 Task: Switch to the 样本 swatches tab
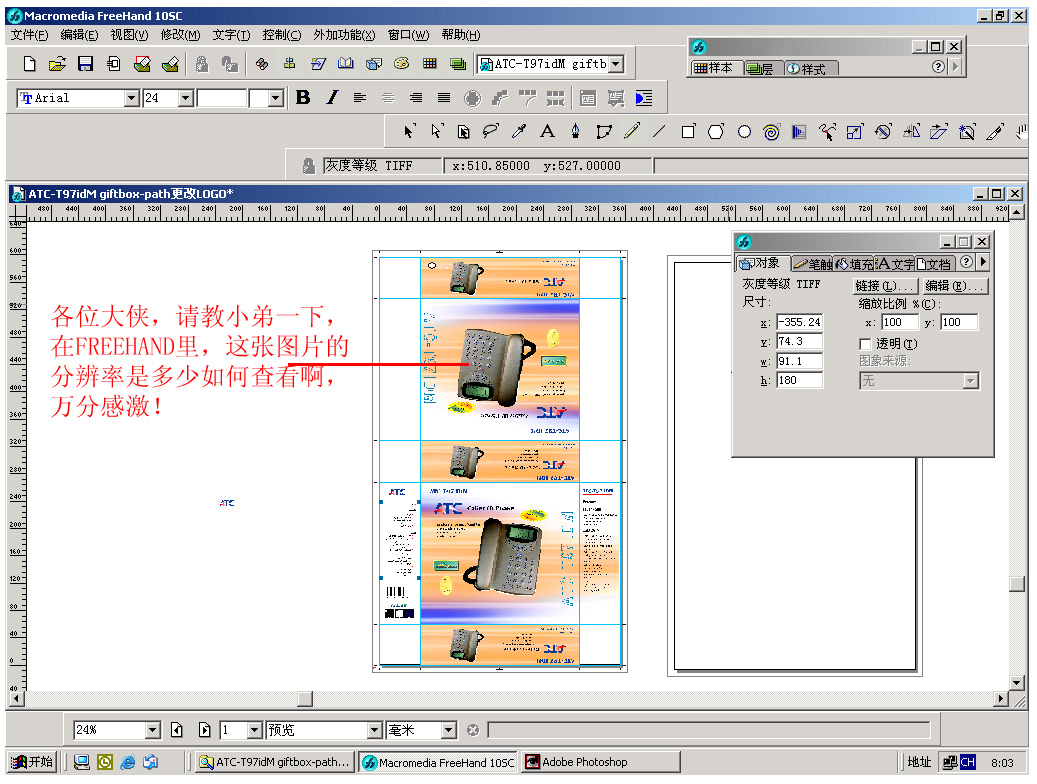[x=714, y=67]
